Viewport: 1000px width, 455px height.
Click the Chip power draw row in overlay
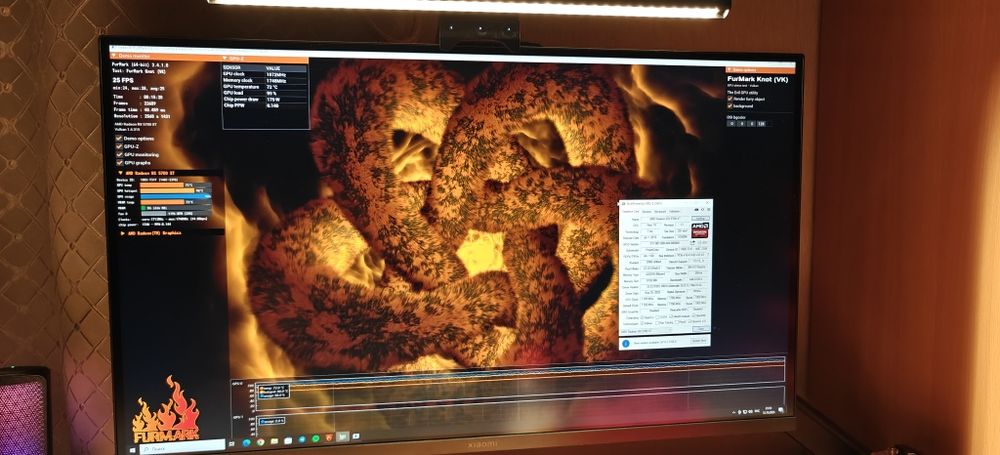click(x=265, y=100)
